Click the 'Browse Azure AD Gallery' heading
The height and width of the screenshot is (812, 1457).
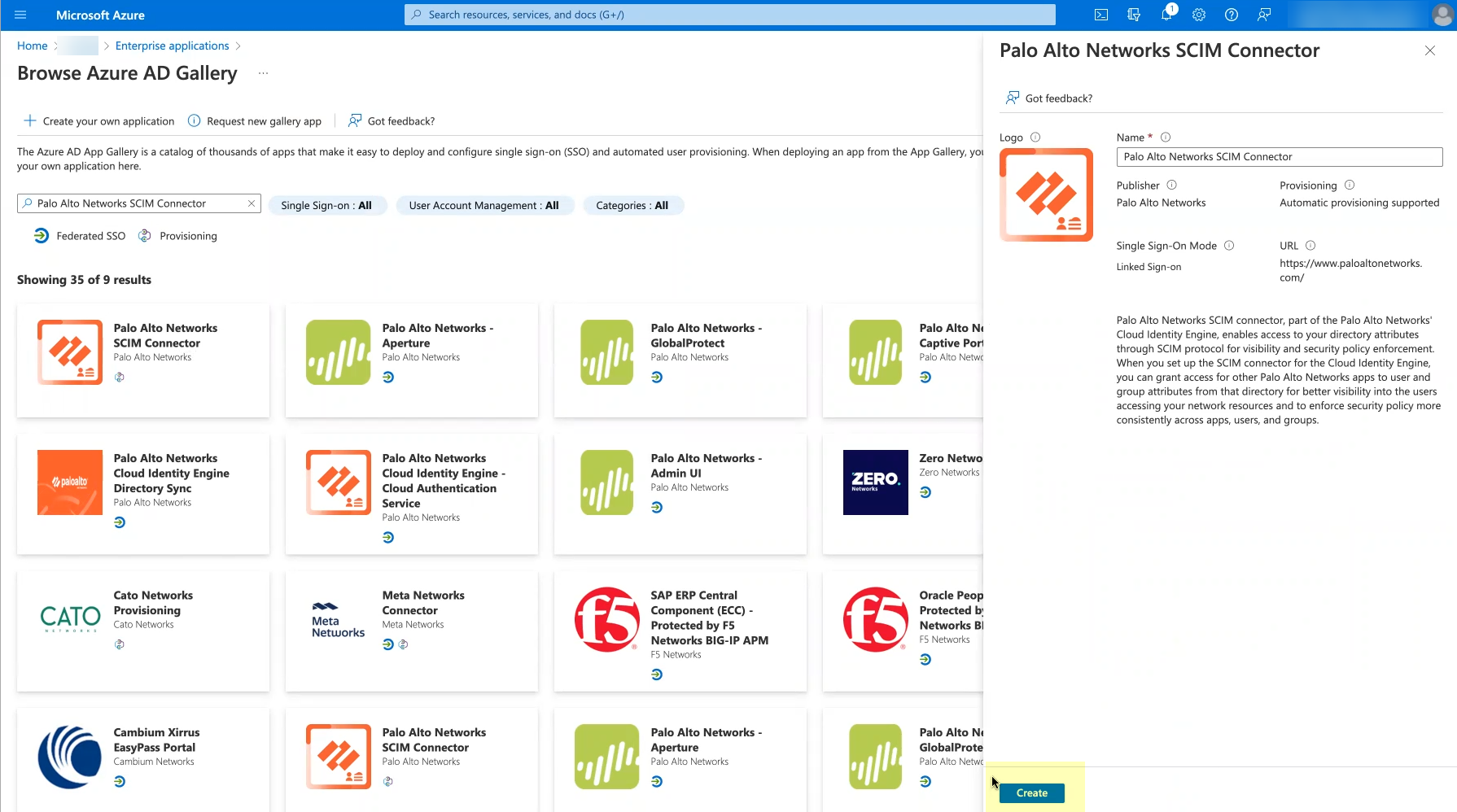click(x=127, y=73)
